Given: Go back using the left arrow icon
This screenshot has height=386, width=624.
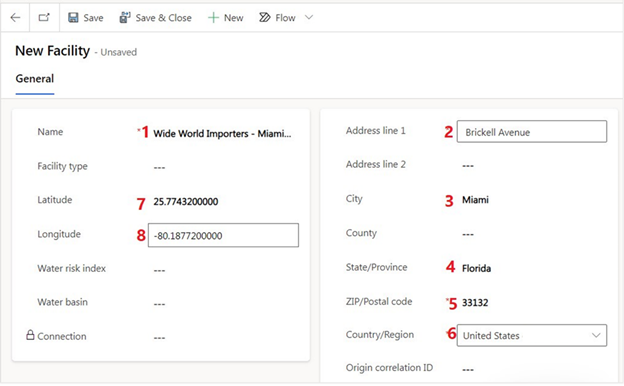Looking at the screenshot, I should (x=15, y=18).
